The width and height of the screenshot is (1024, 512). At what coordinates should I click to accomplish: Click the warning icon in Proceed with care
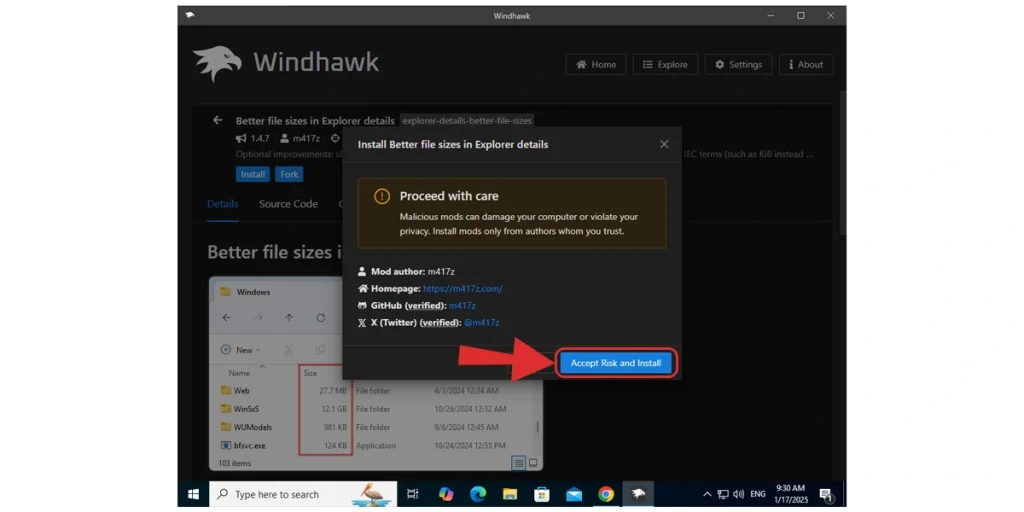(x=382, y=196)
